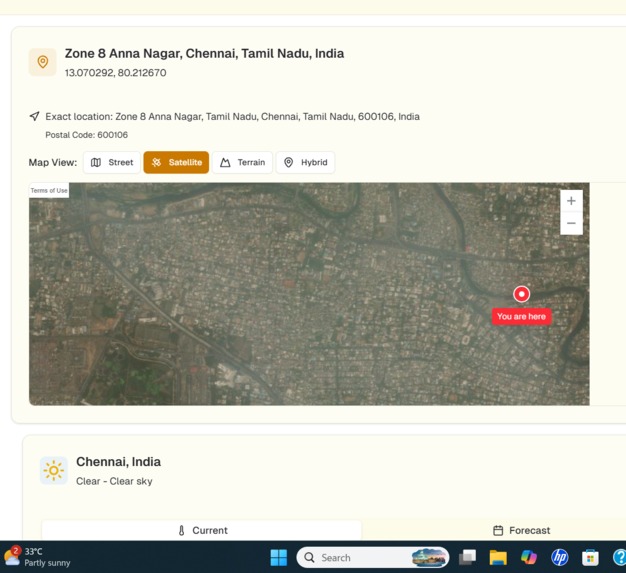Image resolution: width=626 pixels, height=573 pixels.
Task: Open the taskbar weather widget showing 33°C
Action: 37,557
